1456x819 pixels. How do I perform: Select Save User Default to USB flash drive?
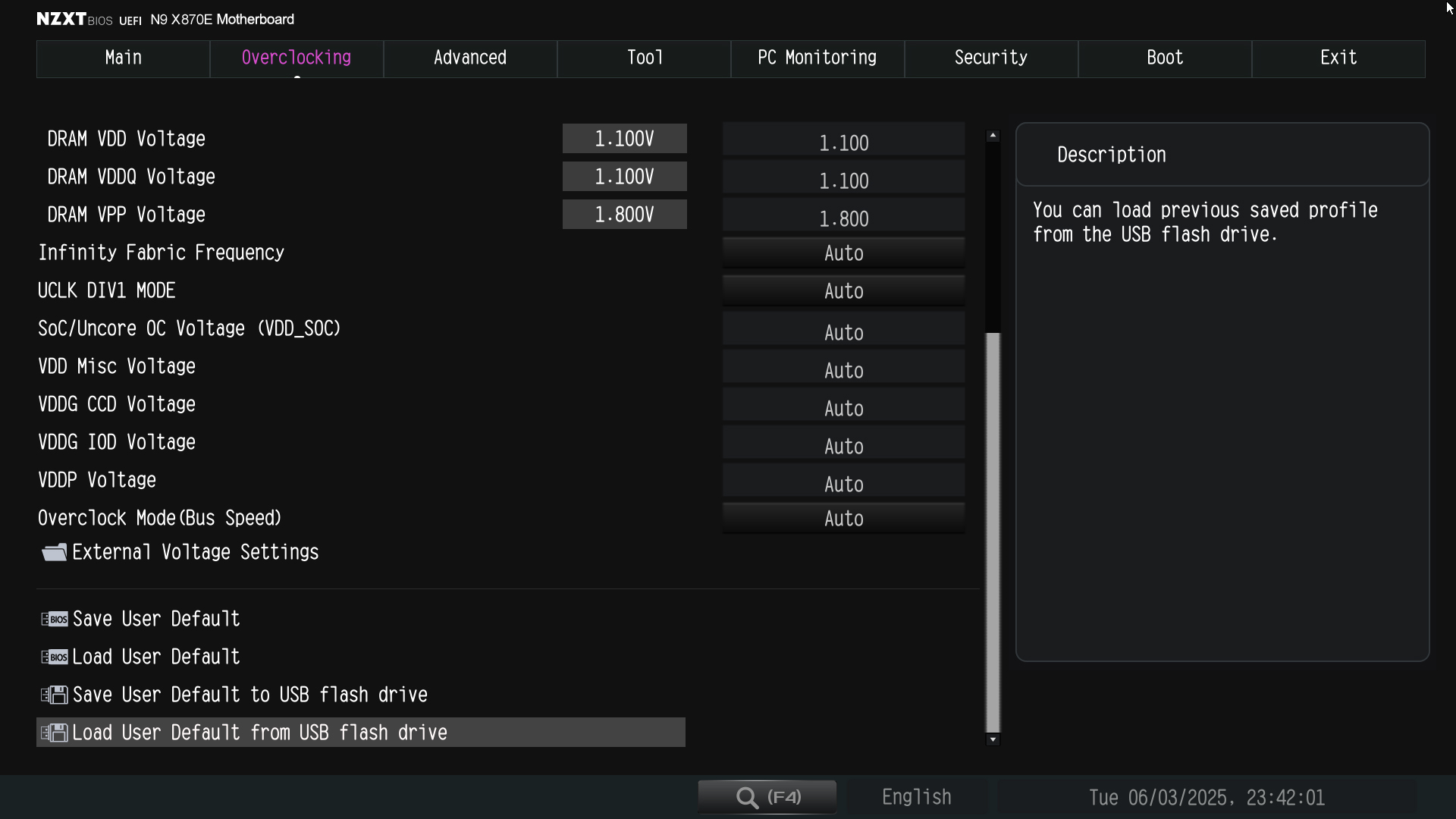click(250, 695)
